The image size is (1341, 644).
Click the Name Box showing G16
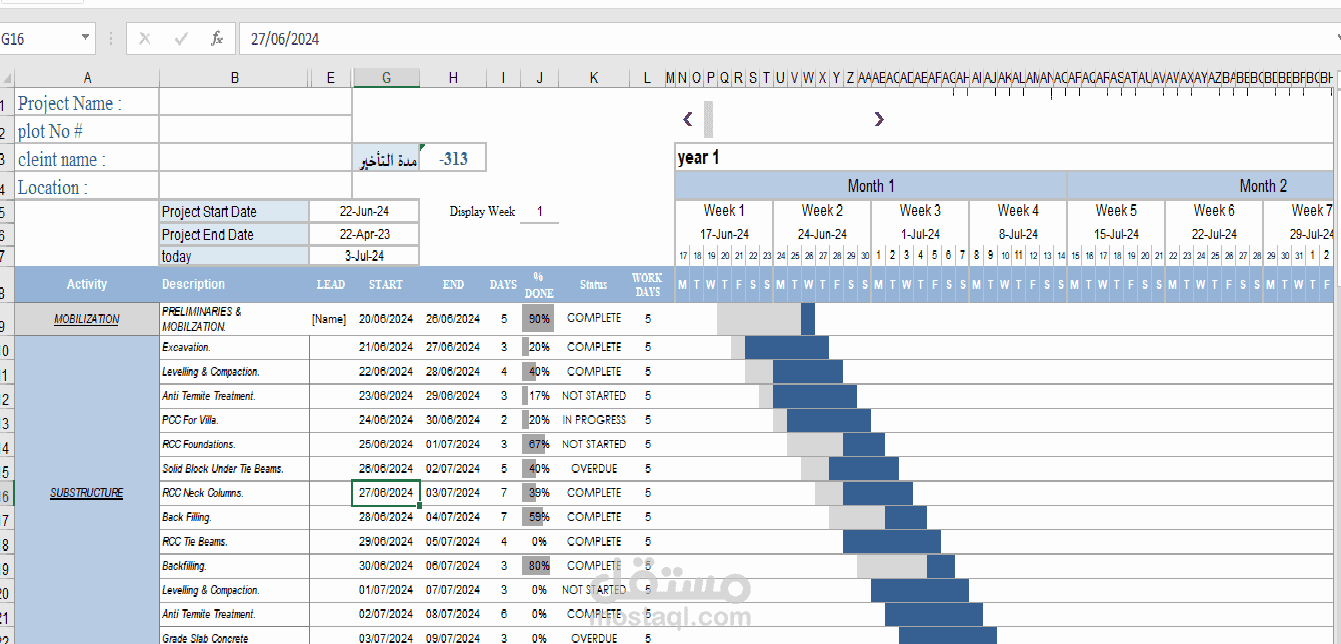point(38,39)
